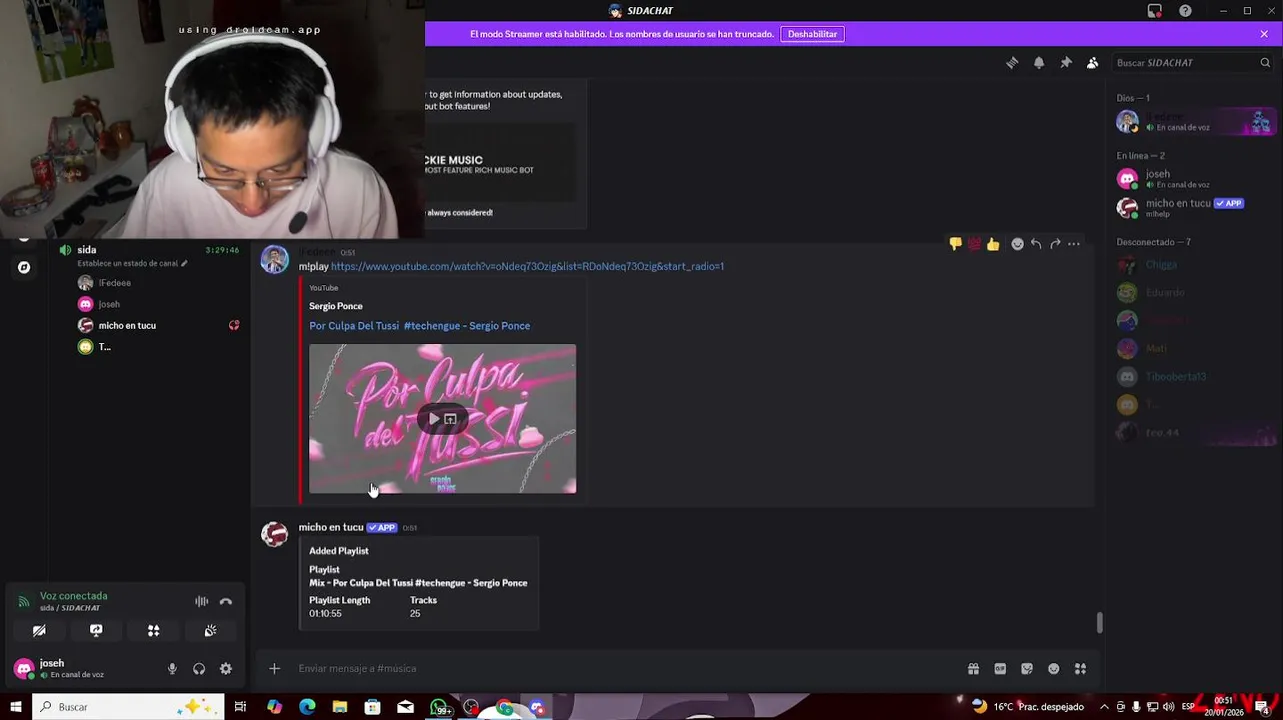Viewport: 1283px width, 720px height.
Task: Toggle camera in voice panel
Action: (39, 631)
